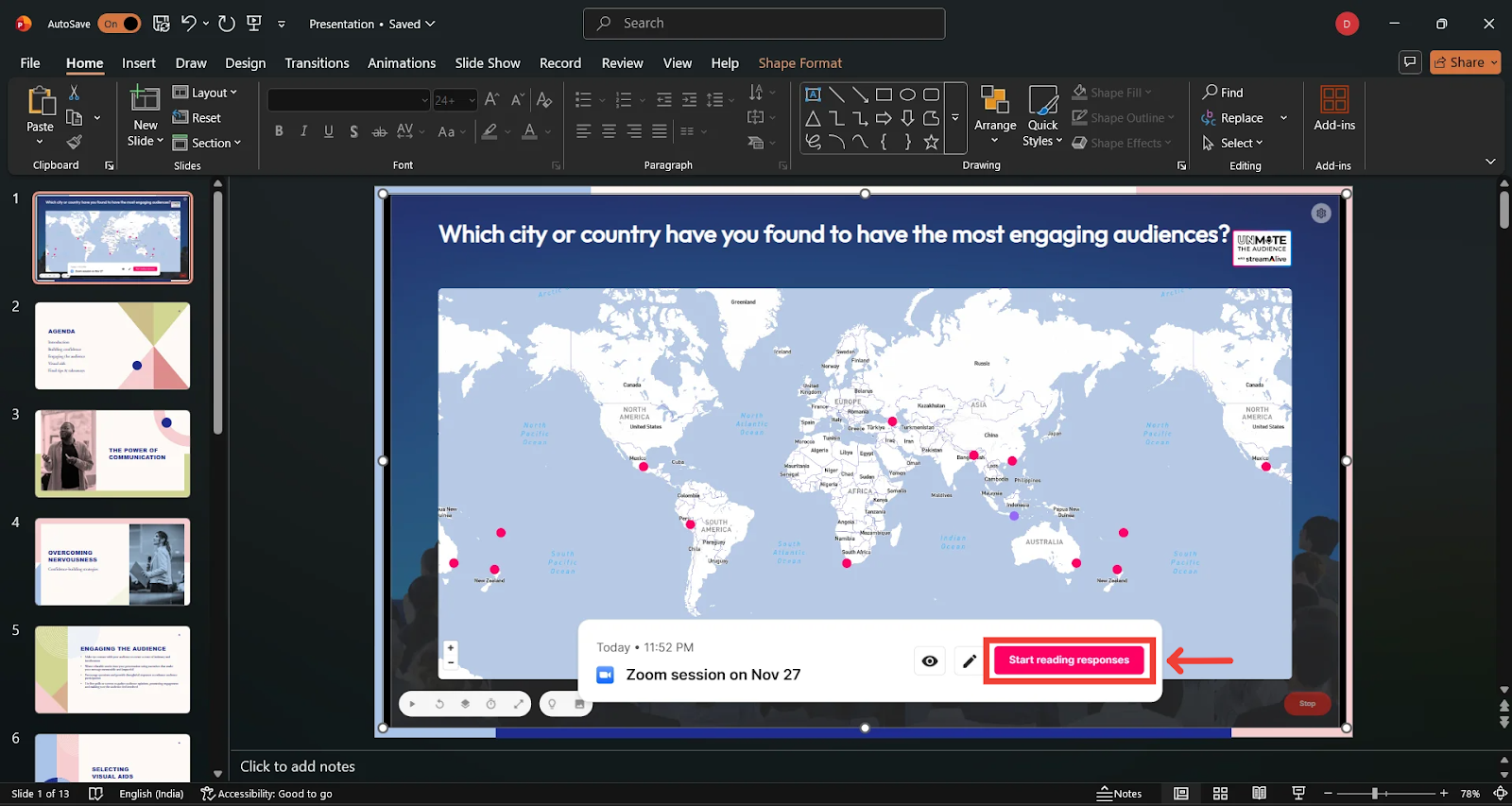Screen dimensions: 1512x806
Task: Toggle Center text alignment
Action: (x=609, y=131)
